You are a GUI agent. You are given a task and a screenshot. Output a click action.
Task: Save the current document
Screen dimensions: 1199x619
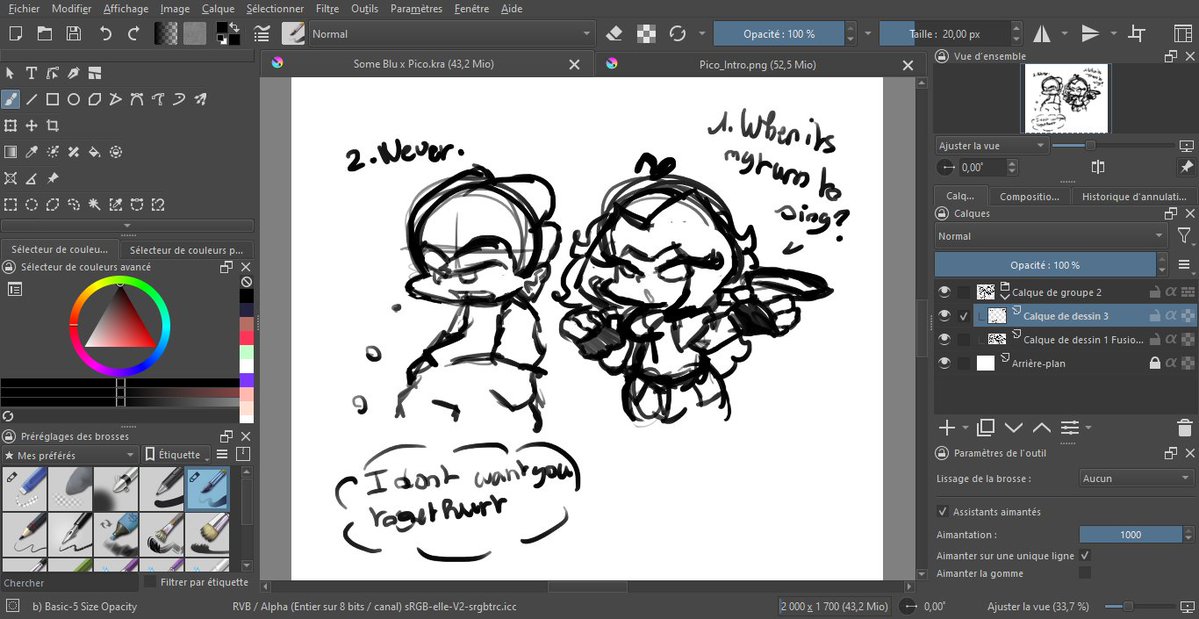click(x=73, y=34)
